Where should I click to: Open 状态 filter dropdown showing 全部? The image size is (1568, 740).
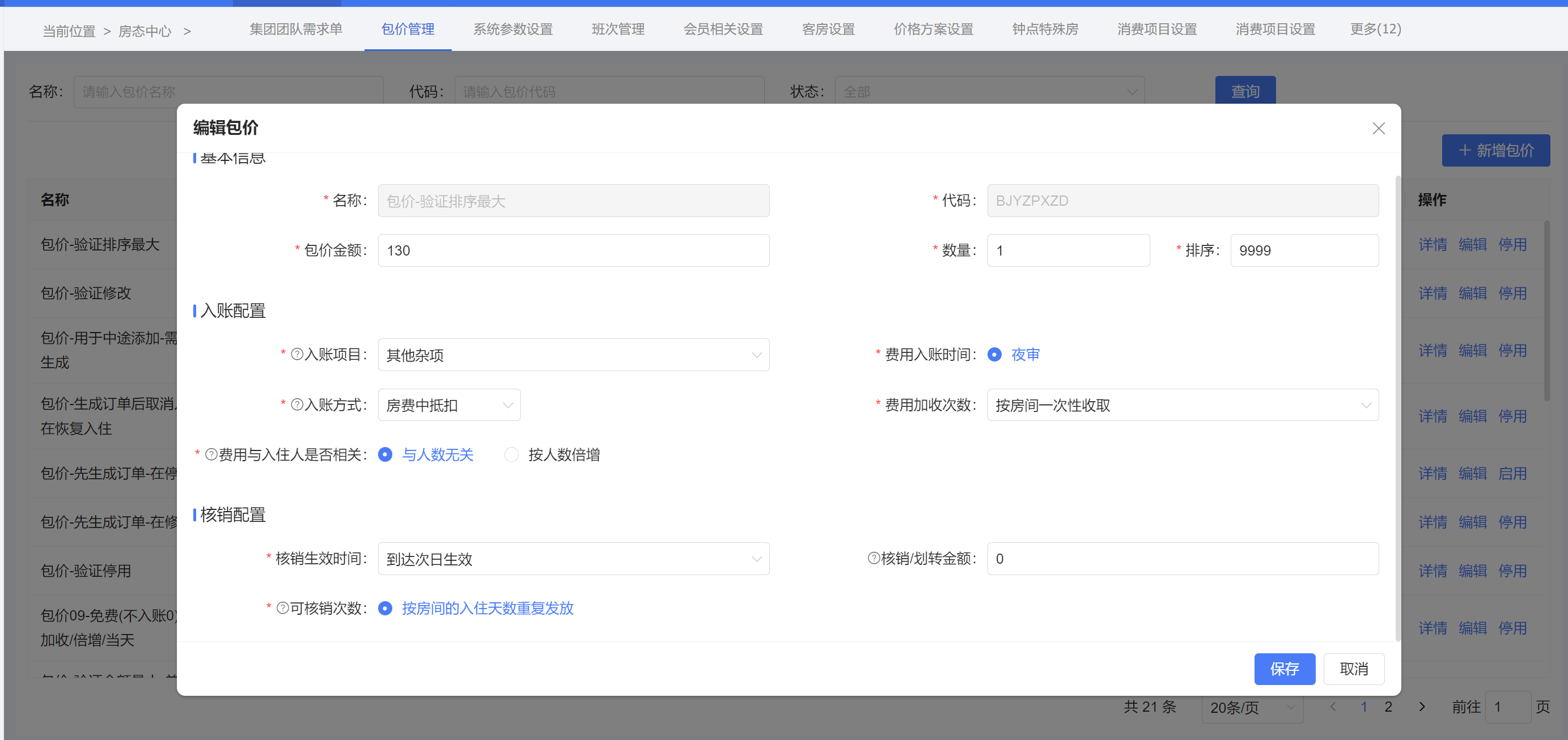[990, 91]
